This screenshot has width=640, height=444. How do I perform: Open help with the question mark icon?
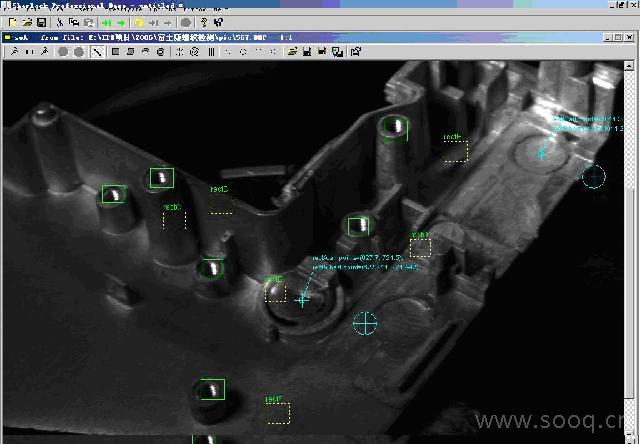tap(205, 22)
